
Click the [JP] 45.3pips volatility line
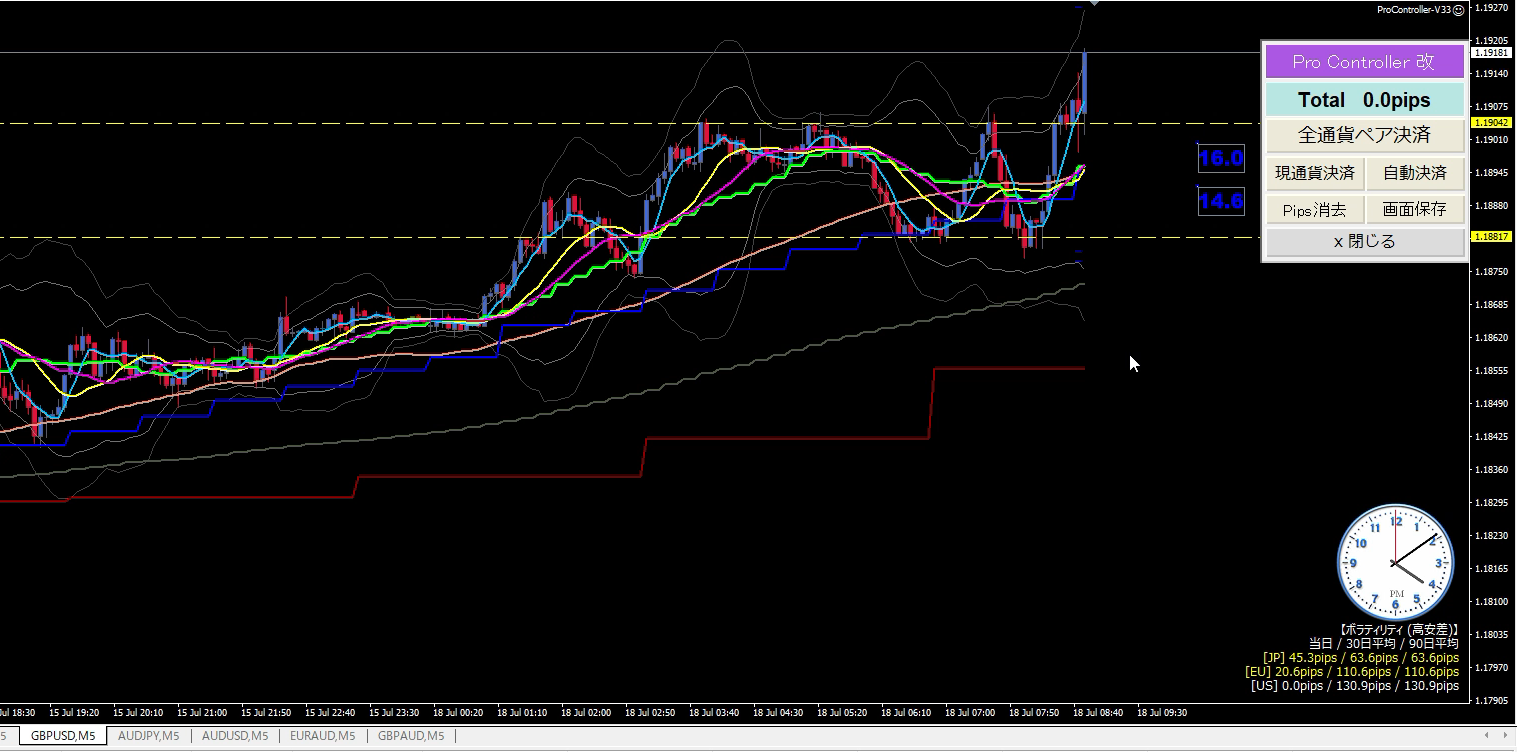point(1360,658)
